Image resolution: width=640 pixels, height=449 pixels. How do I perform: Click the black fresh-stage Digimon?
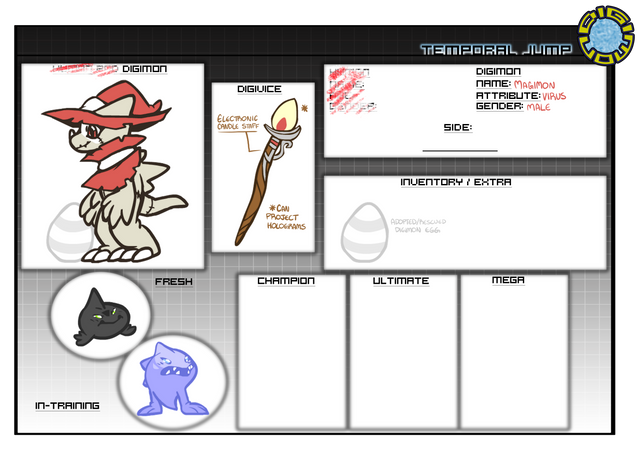(x=104, y=318)
